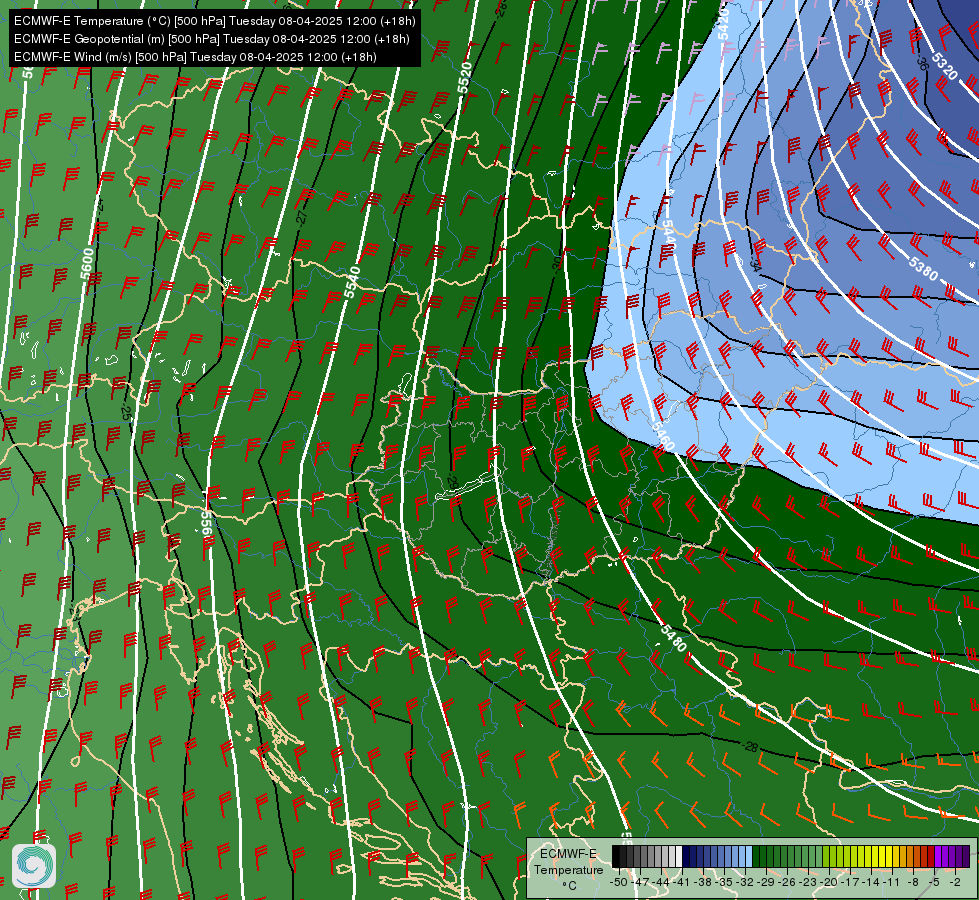Click the 5320 geopotential contour label
The height and width of the screenshot is (900, 979).
click(944, 66)
